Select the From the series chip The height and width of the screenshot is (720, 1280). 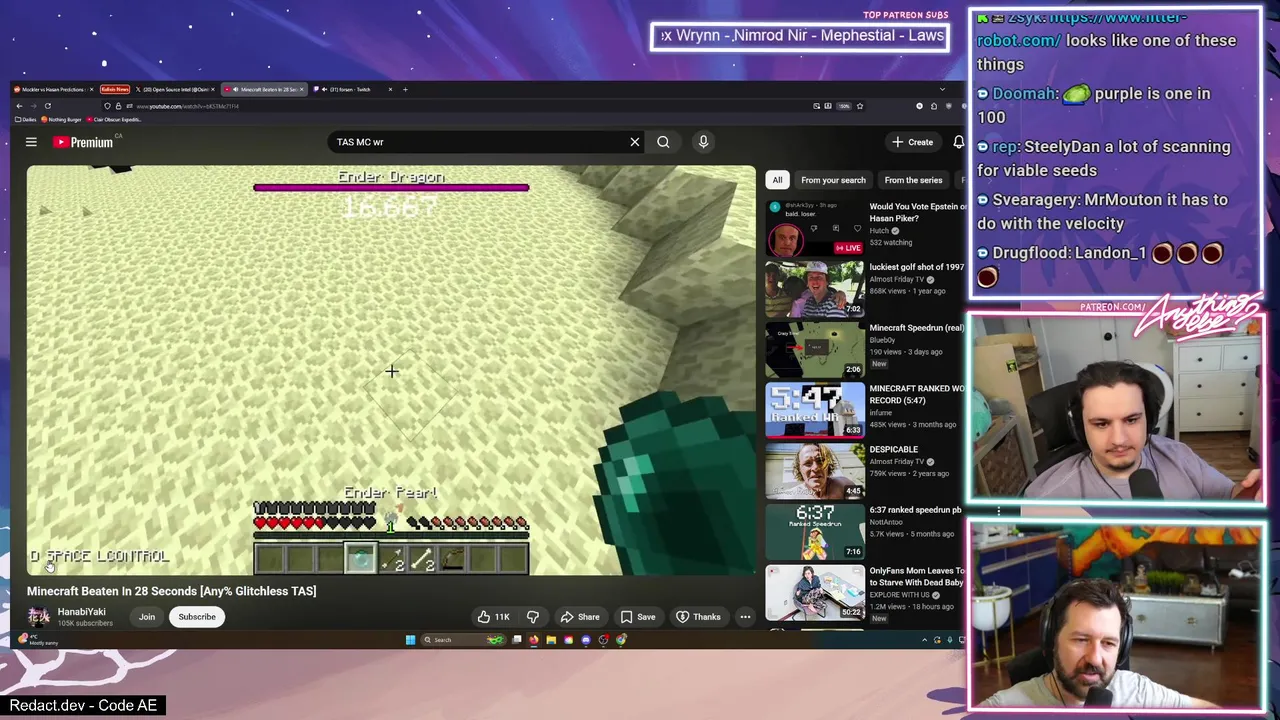click(913, 180)
